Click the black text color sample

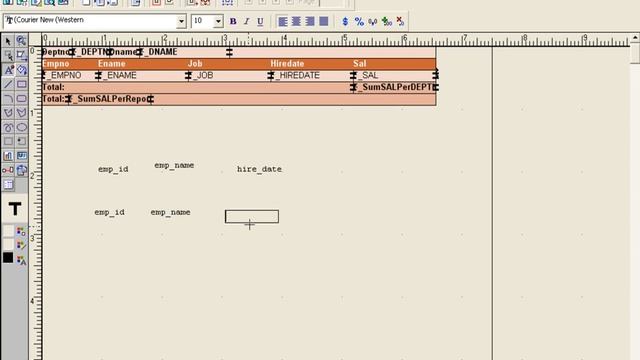coord(8,258)
